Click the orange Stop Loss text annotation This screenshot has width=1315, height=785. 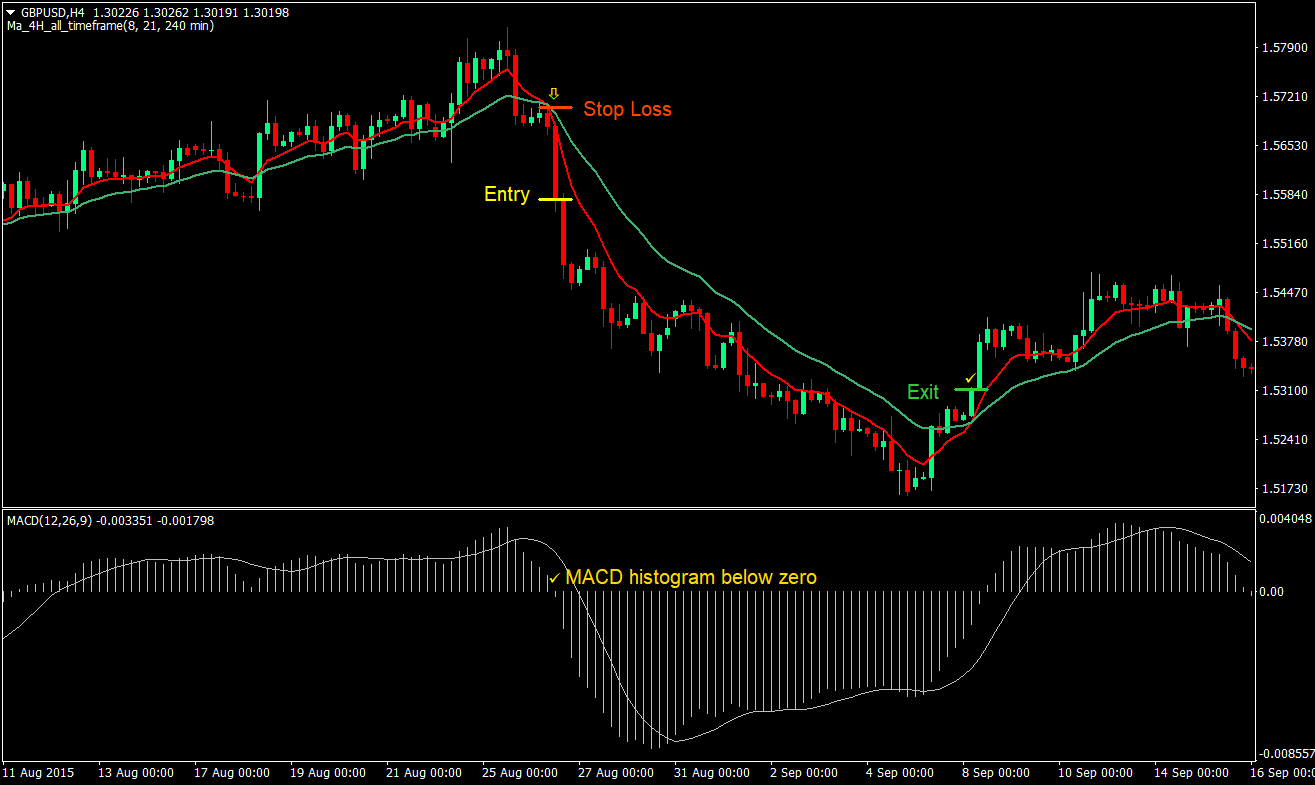point(626,109)
